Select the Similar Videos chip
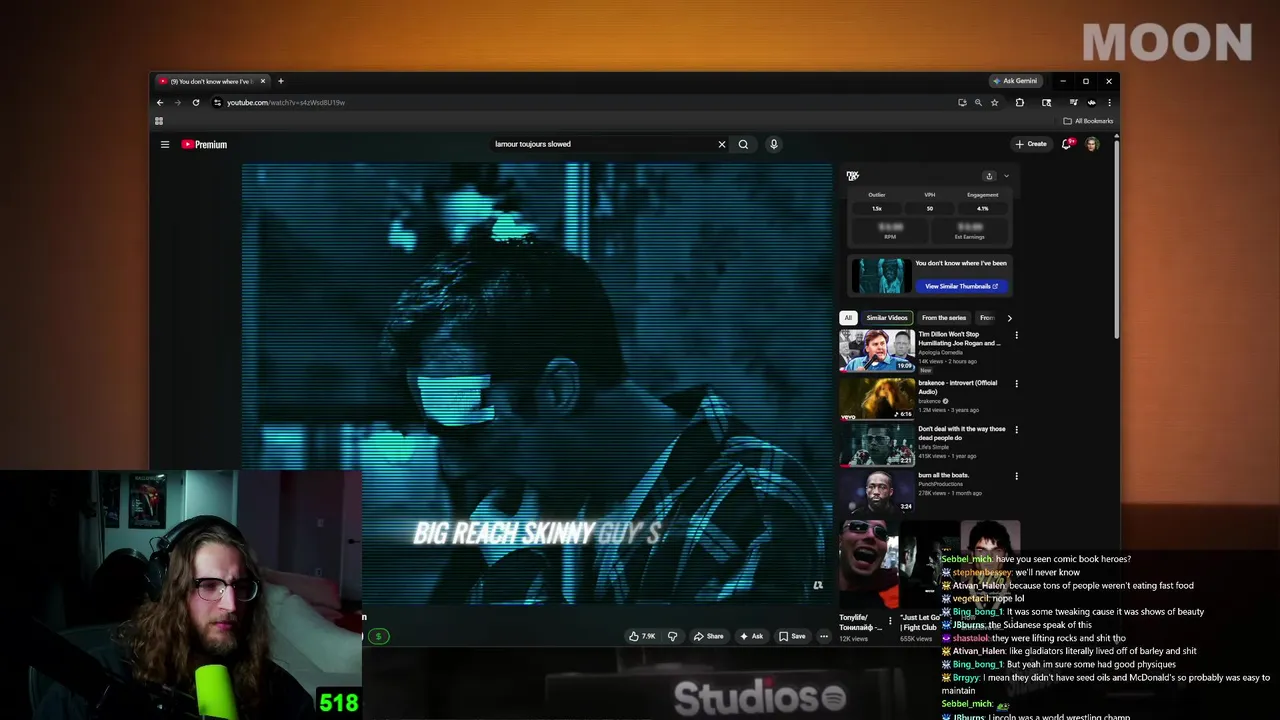This screenshot has height=720, width=1280. (x=887, y=318)
